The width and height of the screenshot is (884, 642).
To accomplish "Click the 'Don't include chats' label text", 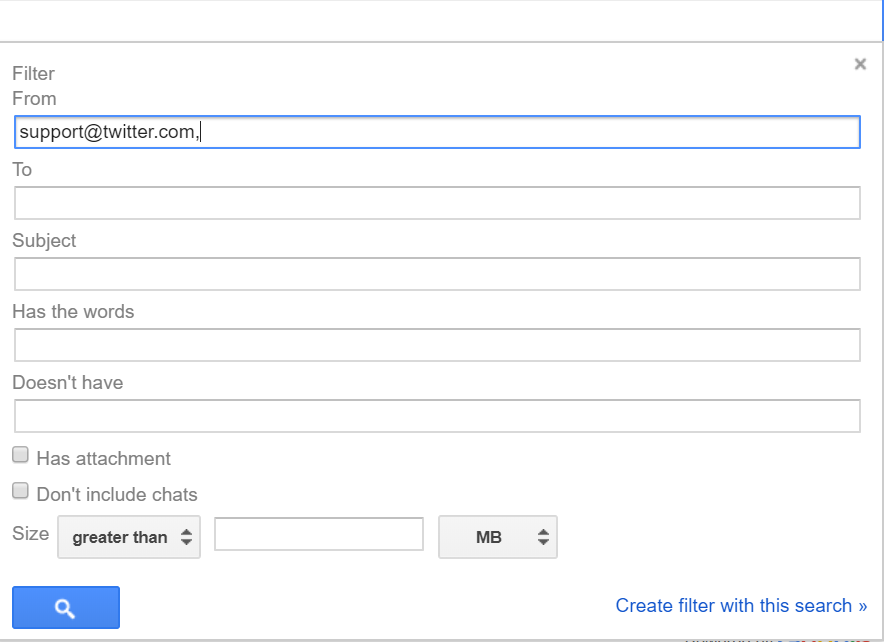I will pyautogui.click(x=117, y=495).
